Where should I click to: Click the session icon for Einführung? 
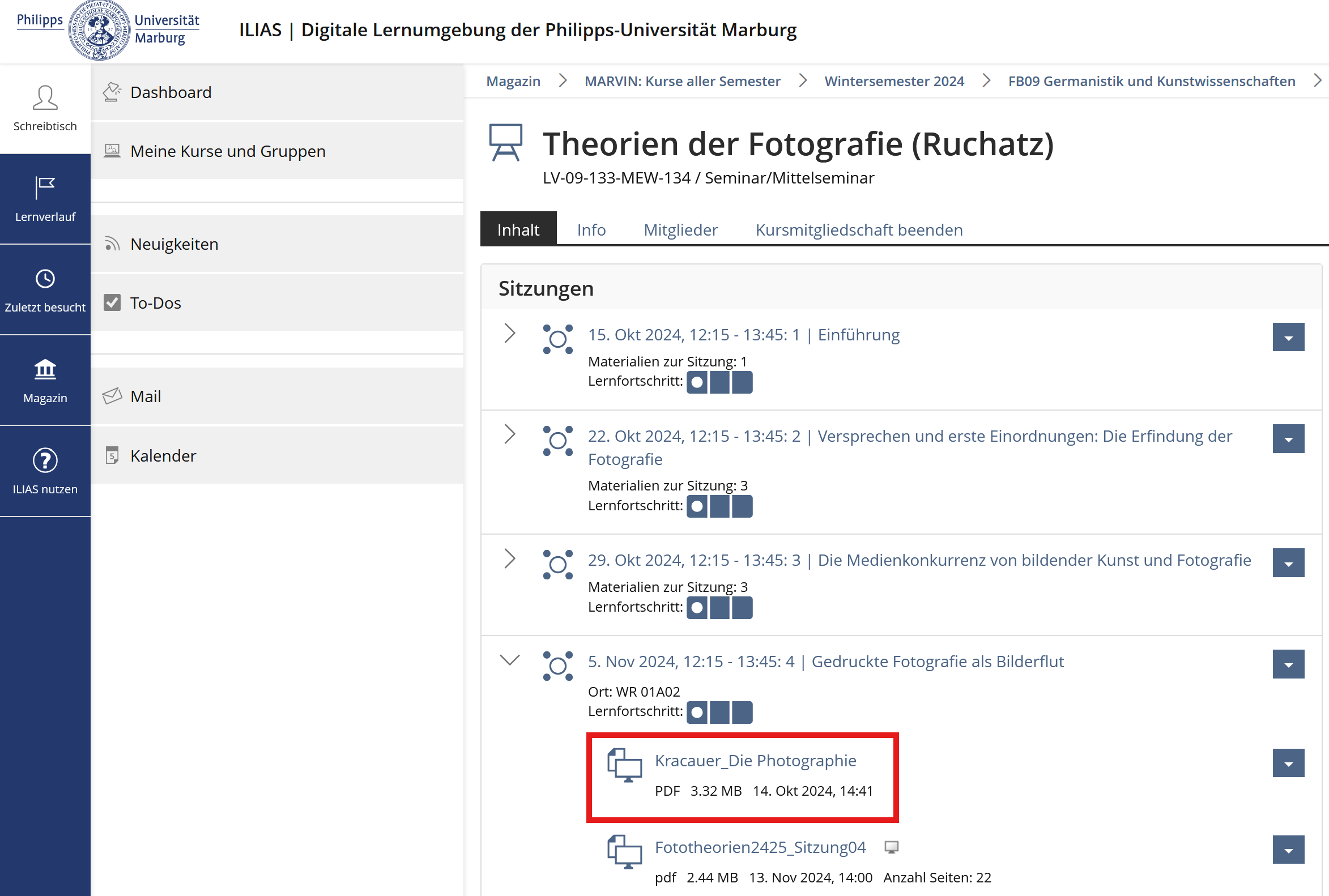click(557, 339)
